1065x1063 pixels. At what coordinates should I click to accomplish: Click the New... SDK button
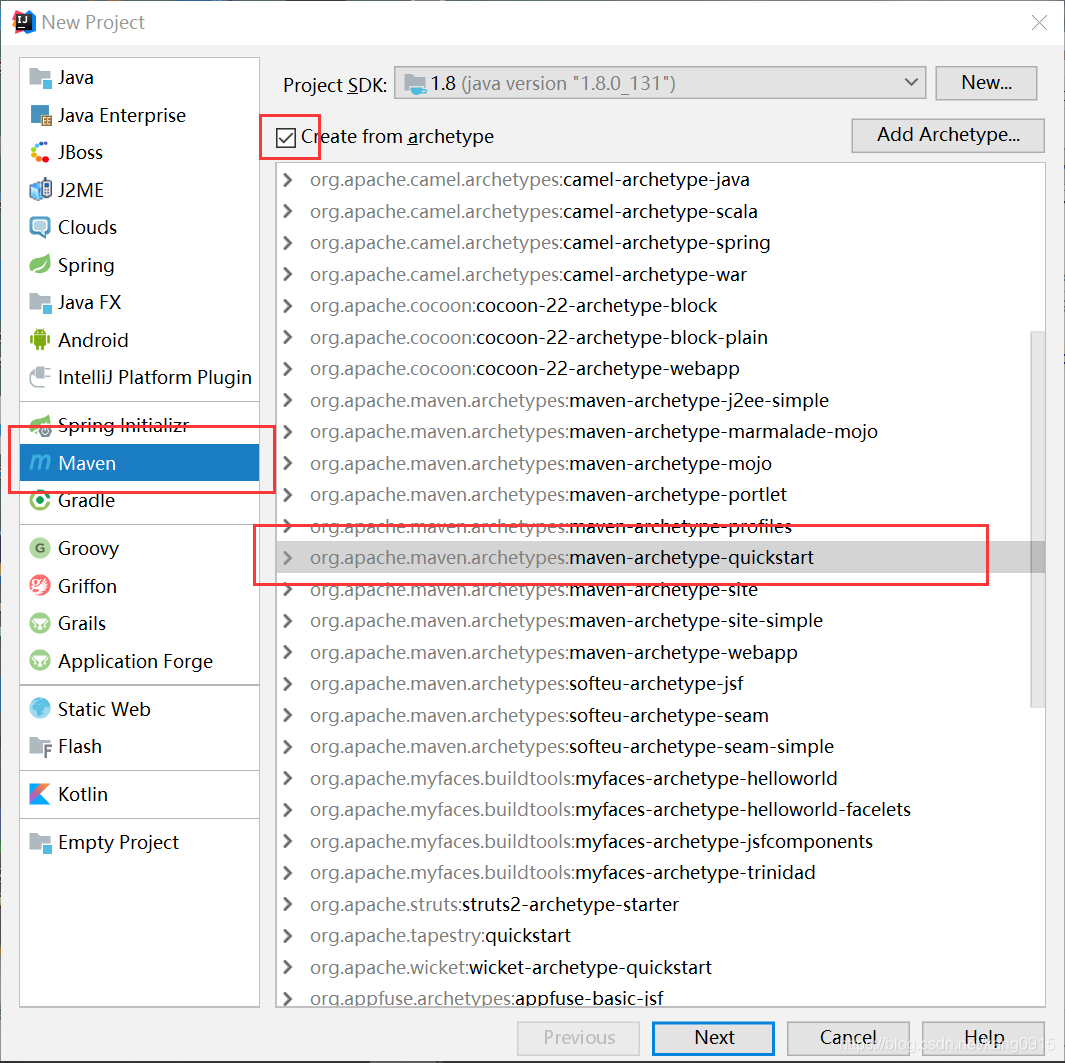[986, 83]
